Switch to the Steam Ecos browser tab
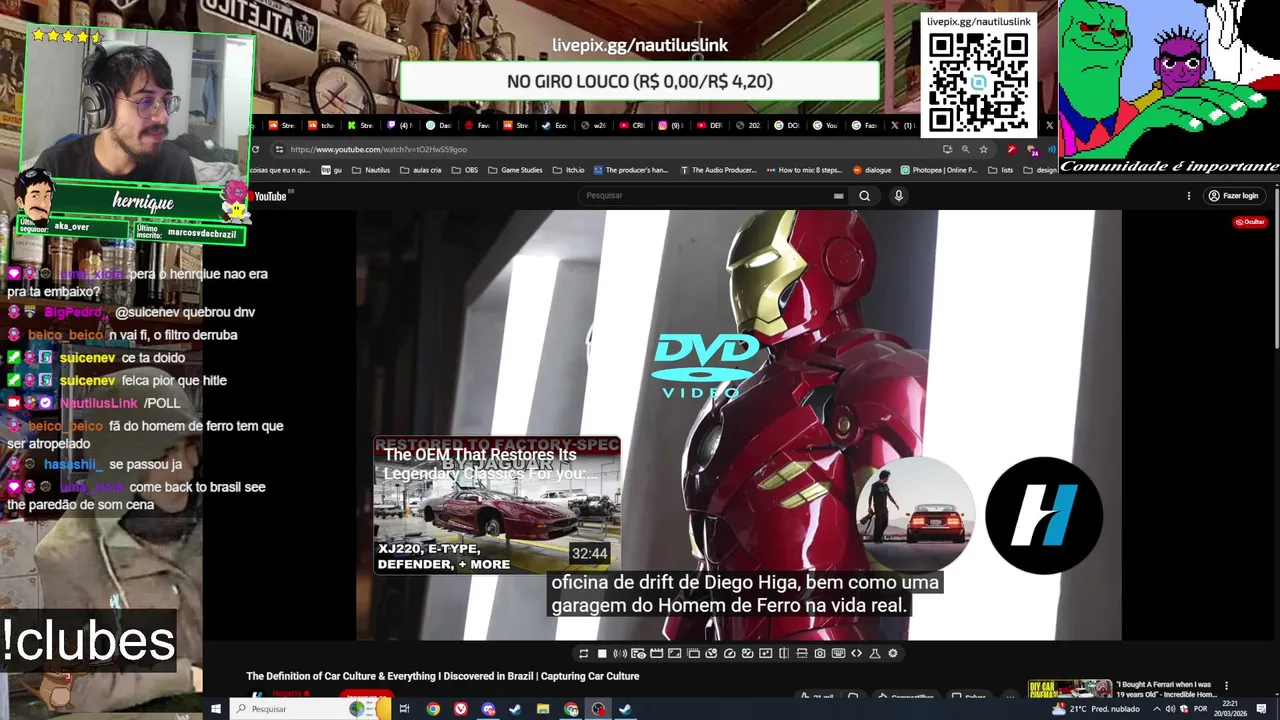The image size is (1280, 720). (554, 126)
